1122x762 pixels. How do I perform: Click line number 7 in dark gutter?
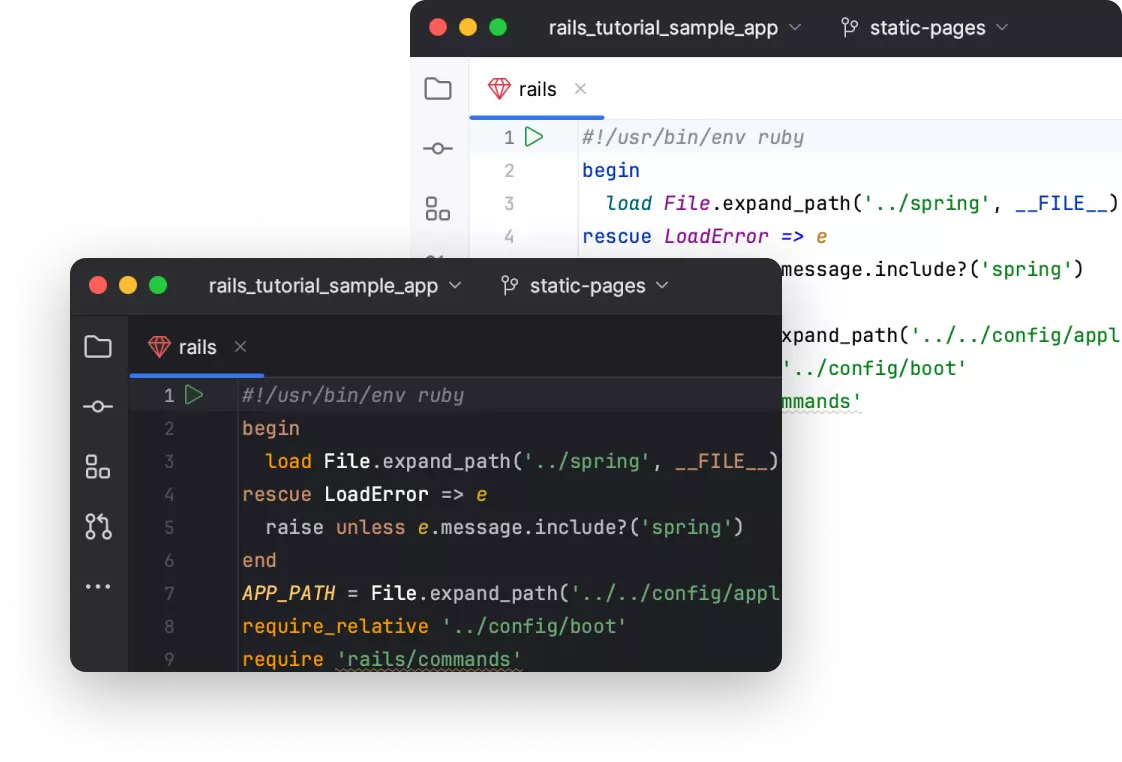[168, 593]
